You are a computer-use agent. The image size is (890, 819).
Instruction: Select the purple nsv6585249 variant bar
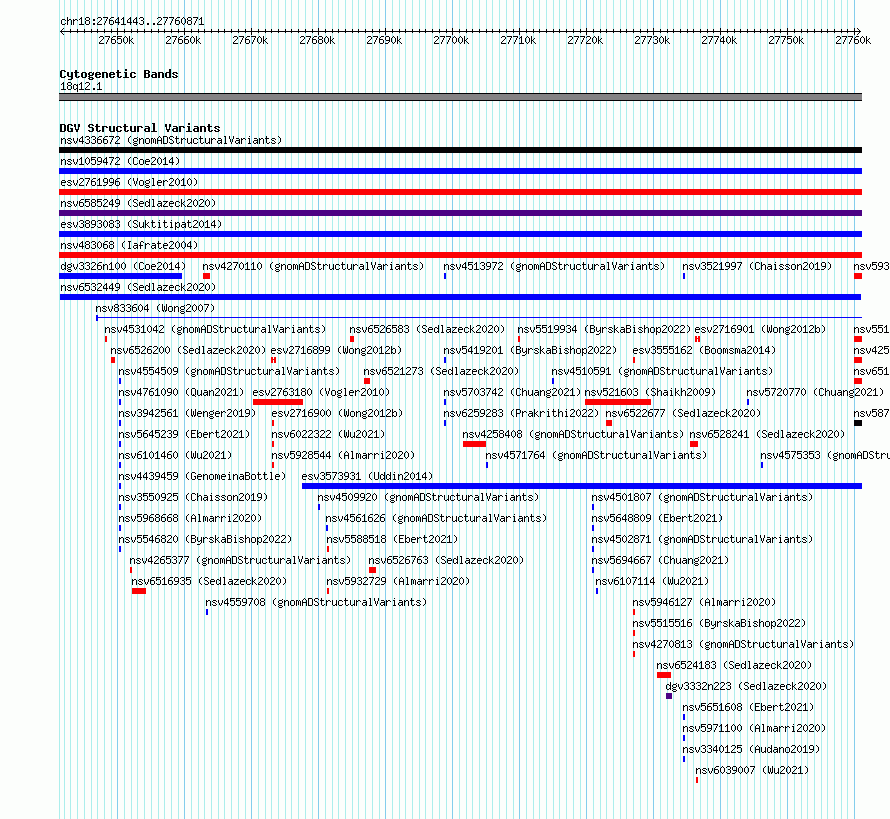tap(460, 213)
